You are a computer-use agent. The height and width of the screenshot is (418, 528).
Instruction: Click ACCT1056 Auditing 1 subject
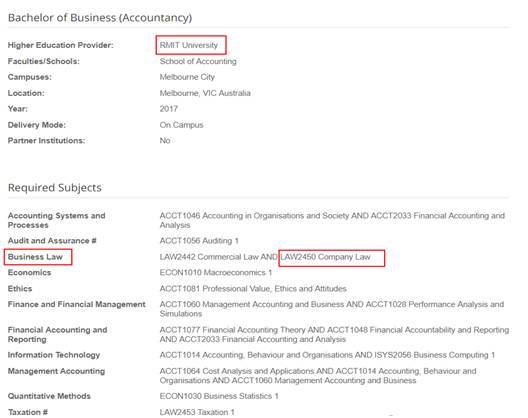[x=199, y=241]
